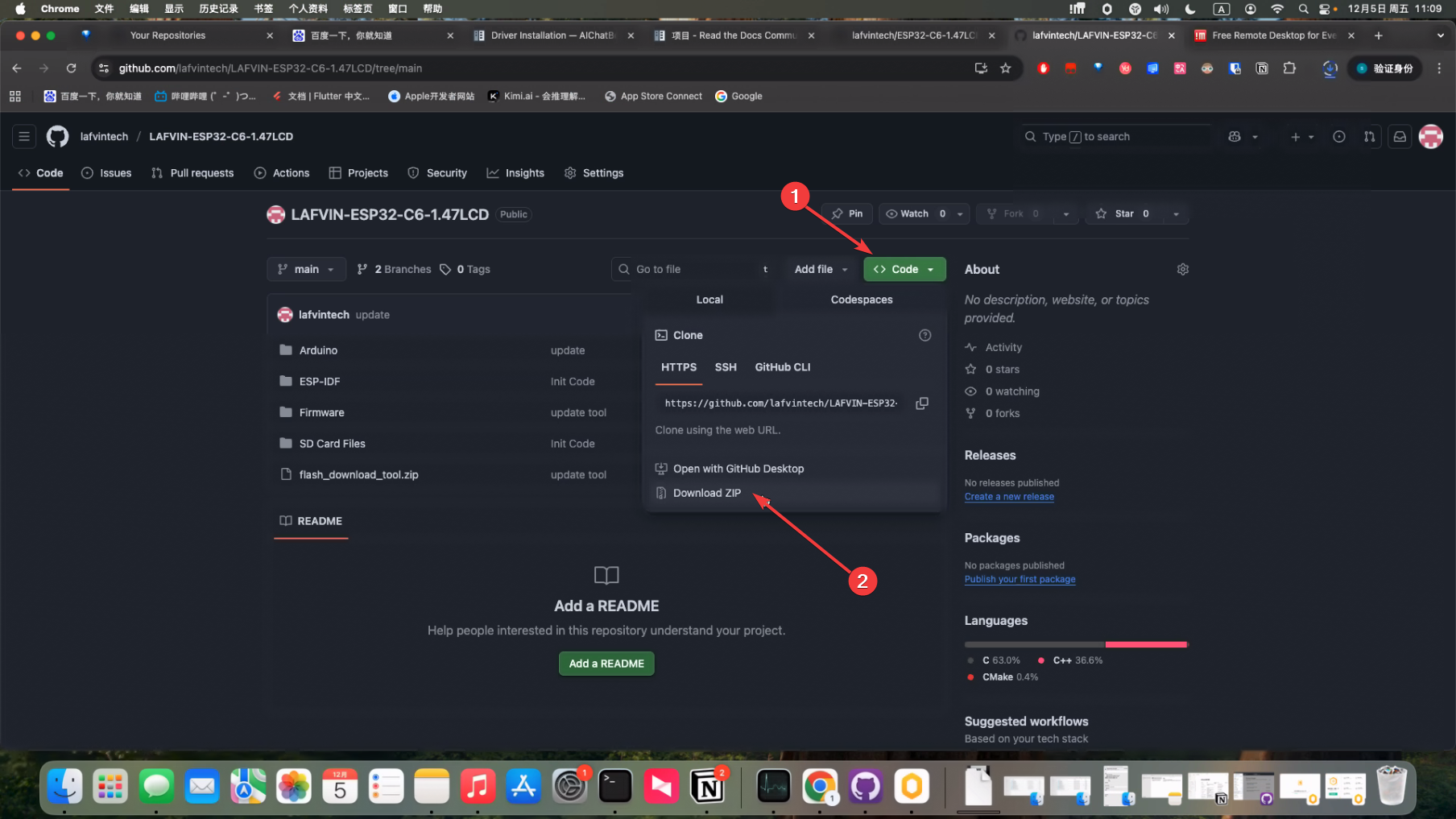The width and height of the screenshot is (1456, 819).
Task: Open GitHub homepage via Octocat logo
Action: click(x=57, y=137)
